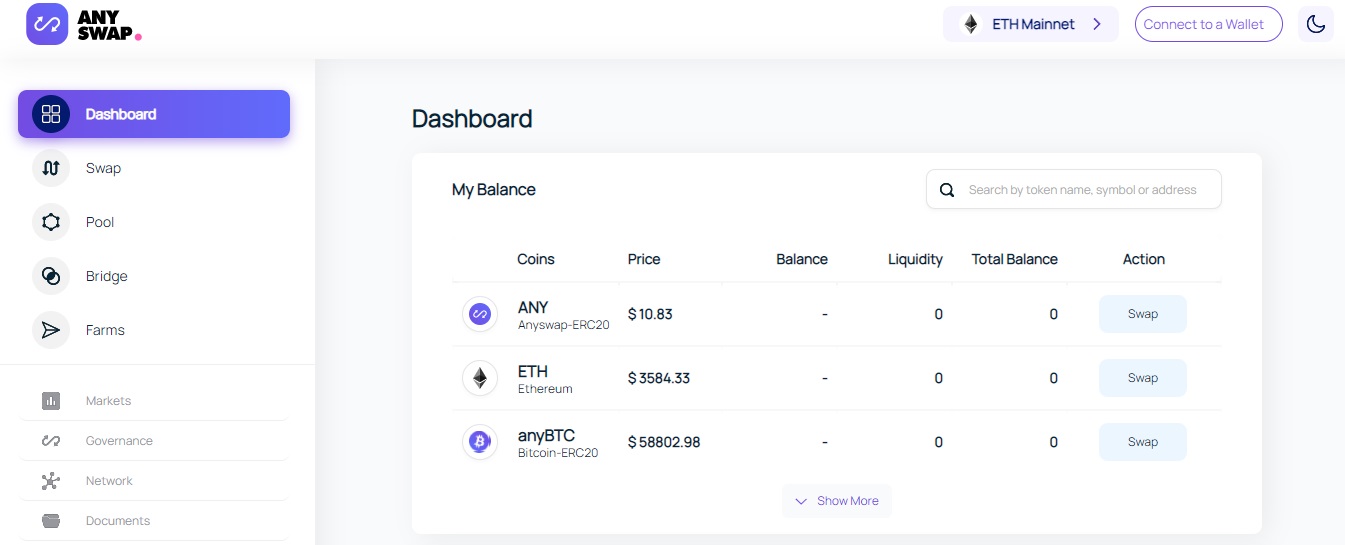Go to the Swap page in sidebar
The width and height of the screenshot is (1345, 545).
(103, 168)
